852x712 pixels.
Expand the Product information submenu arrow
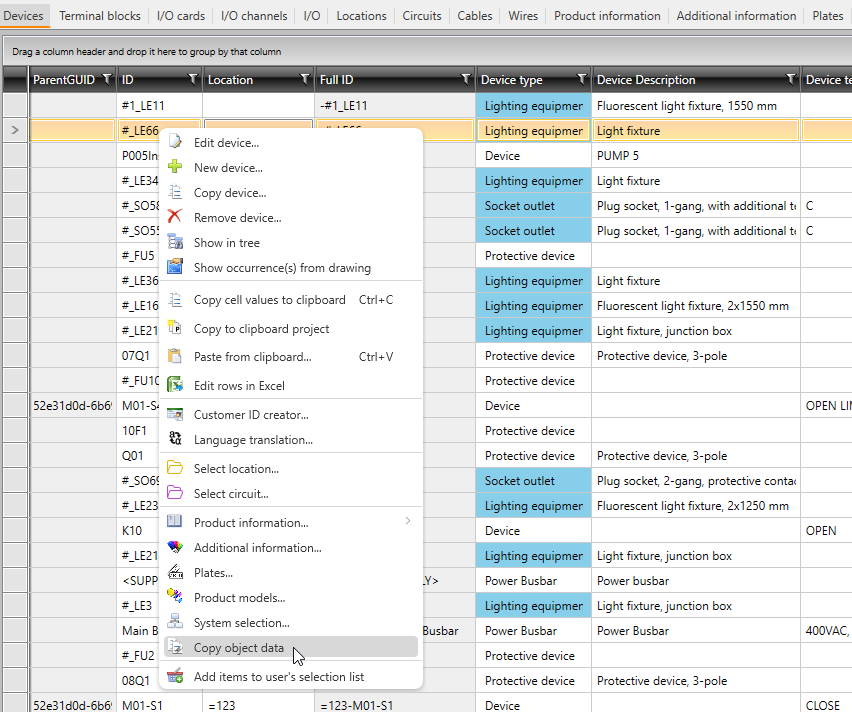point(407,521)
